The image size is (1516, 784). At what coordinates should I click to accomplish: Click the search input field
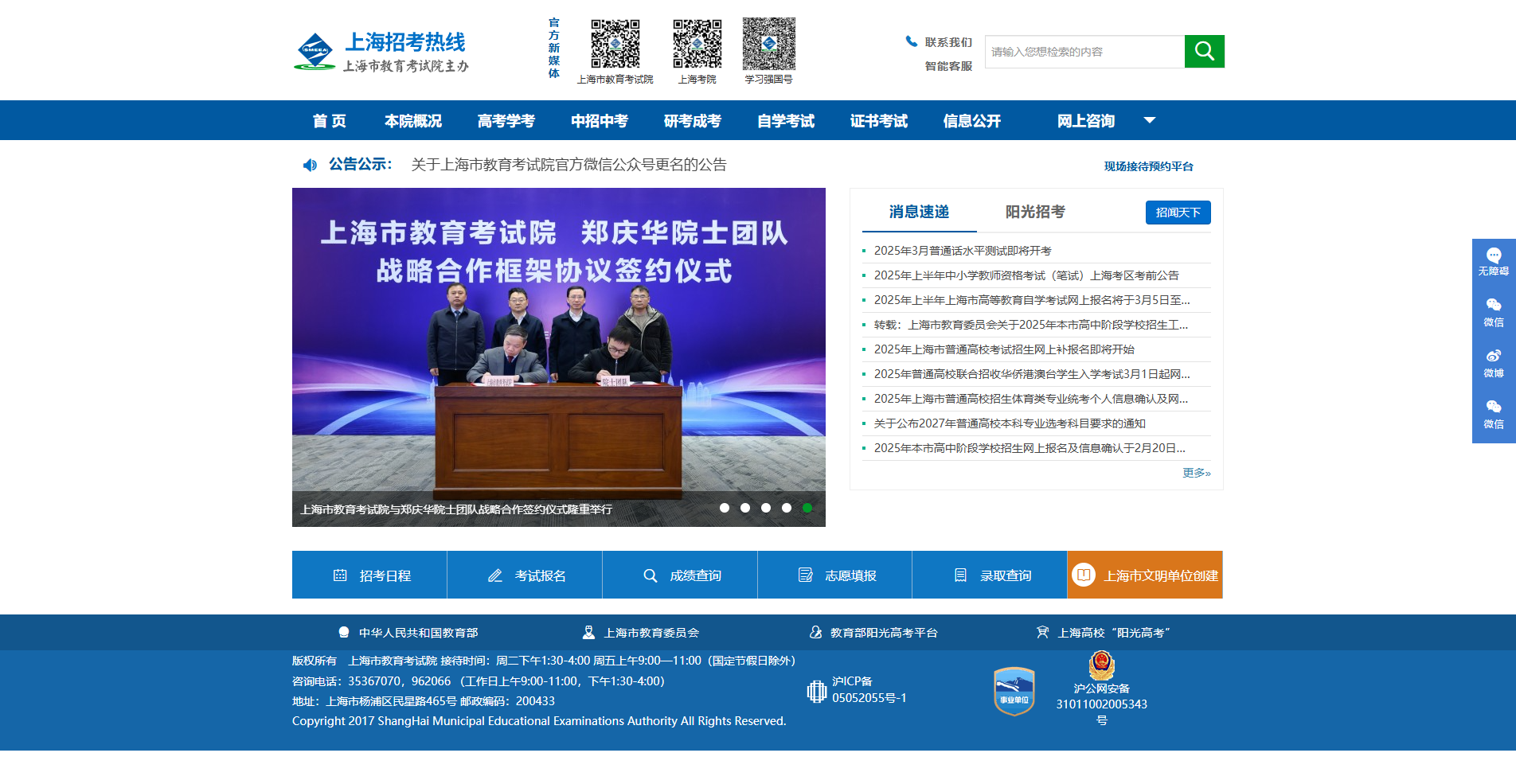point(1083,51)
